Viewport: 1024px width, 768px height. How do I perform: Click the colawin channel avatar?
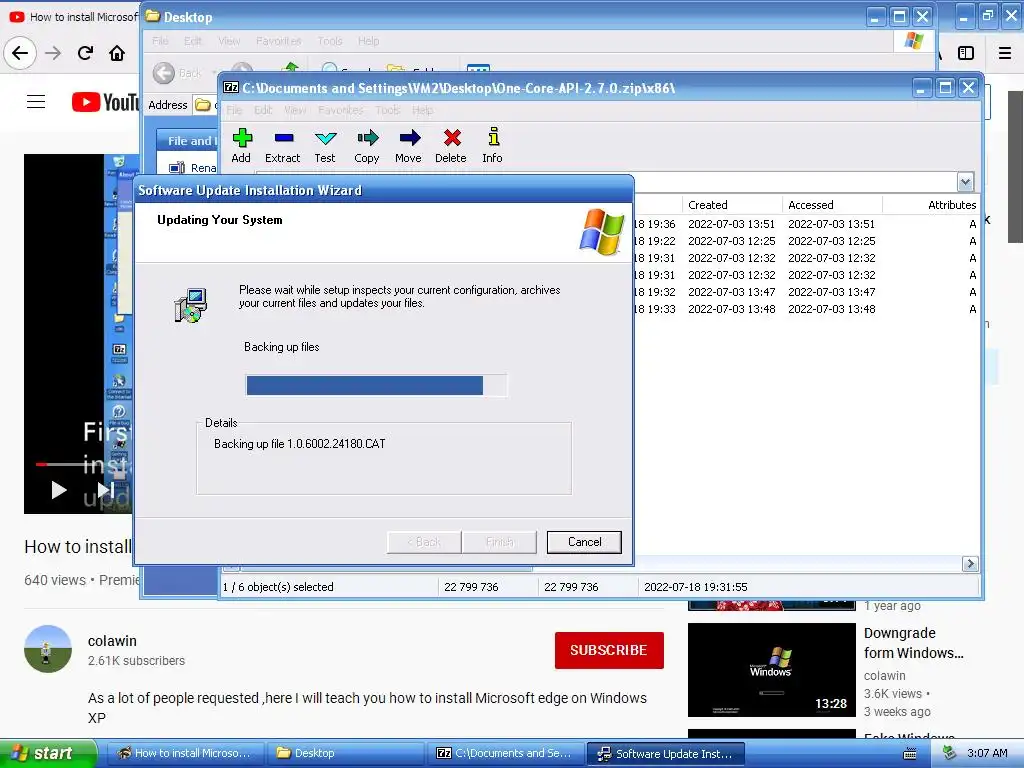click(x=48, y=649)
